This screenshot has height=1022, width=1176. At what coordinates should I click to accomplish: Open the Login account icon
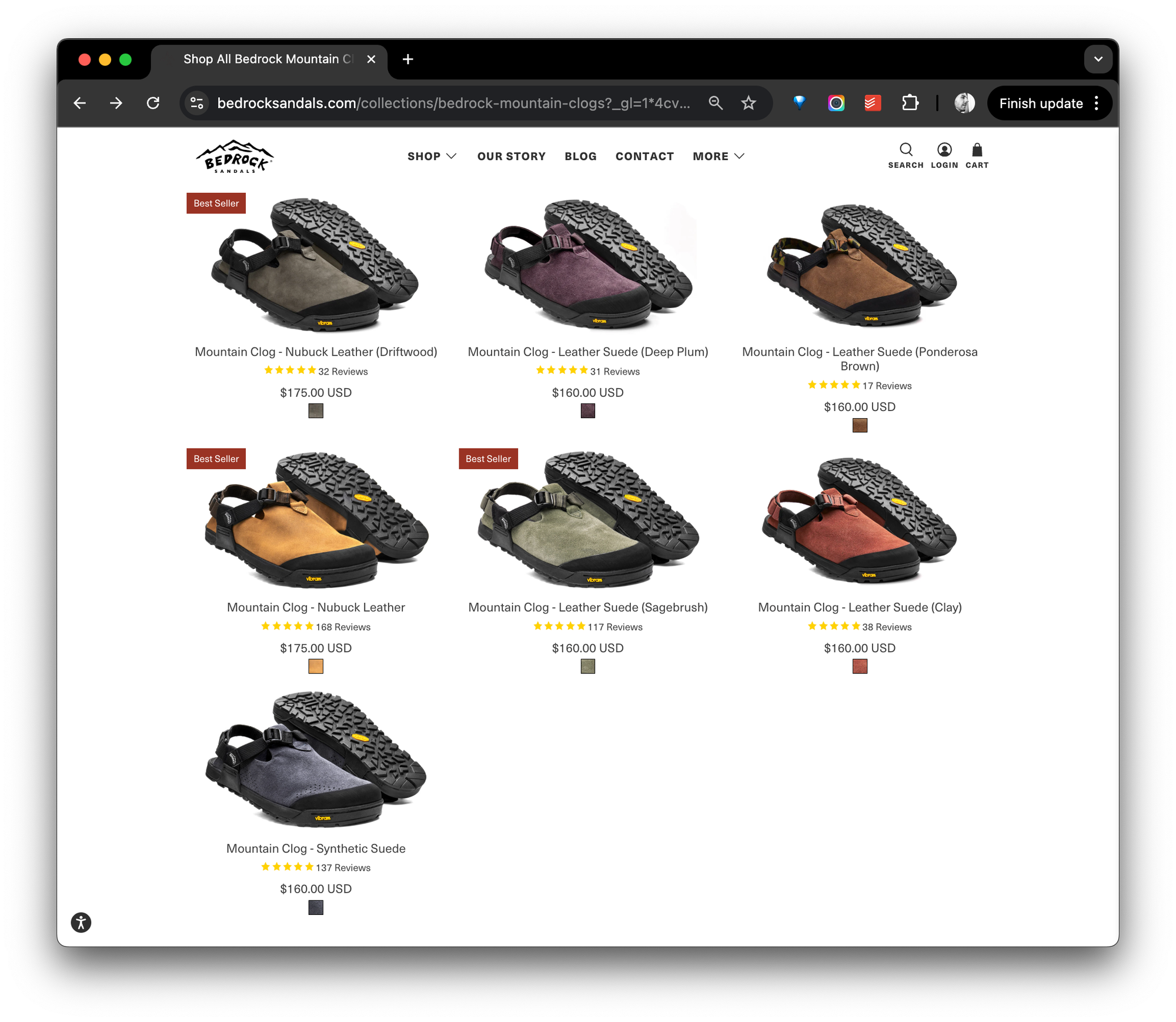click(944, 156)
